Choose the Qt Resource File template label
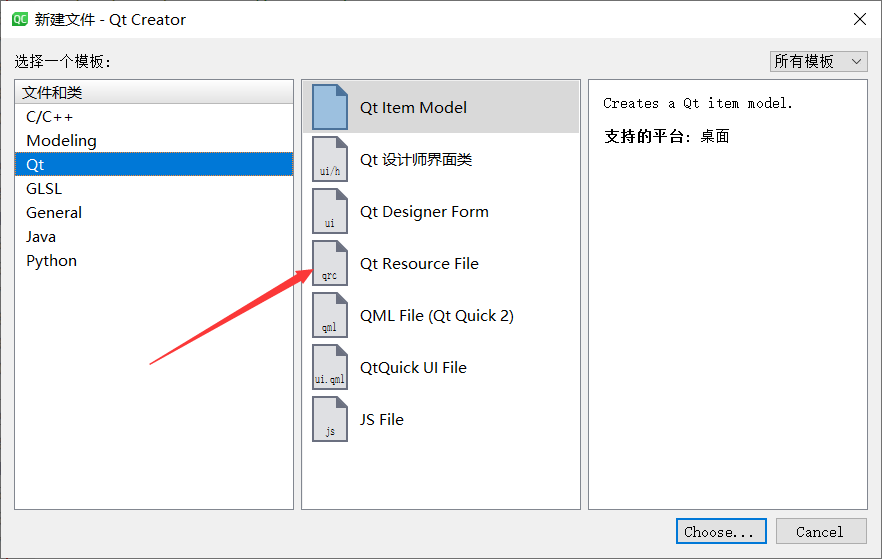The height and width of the screenshot is (559, 882). pos(419,264)
